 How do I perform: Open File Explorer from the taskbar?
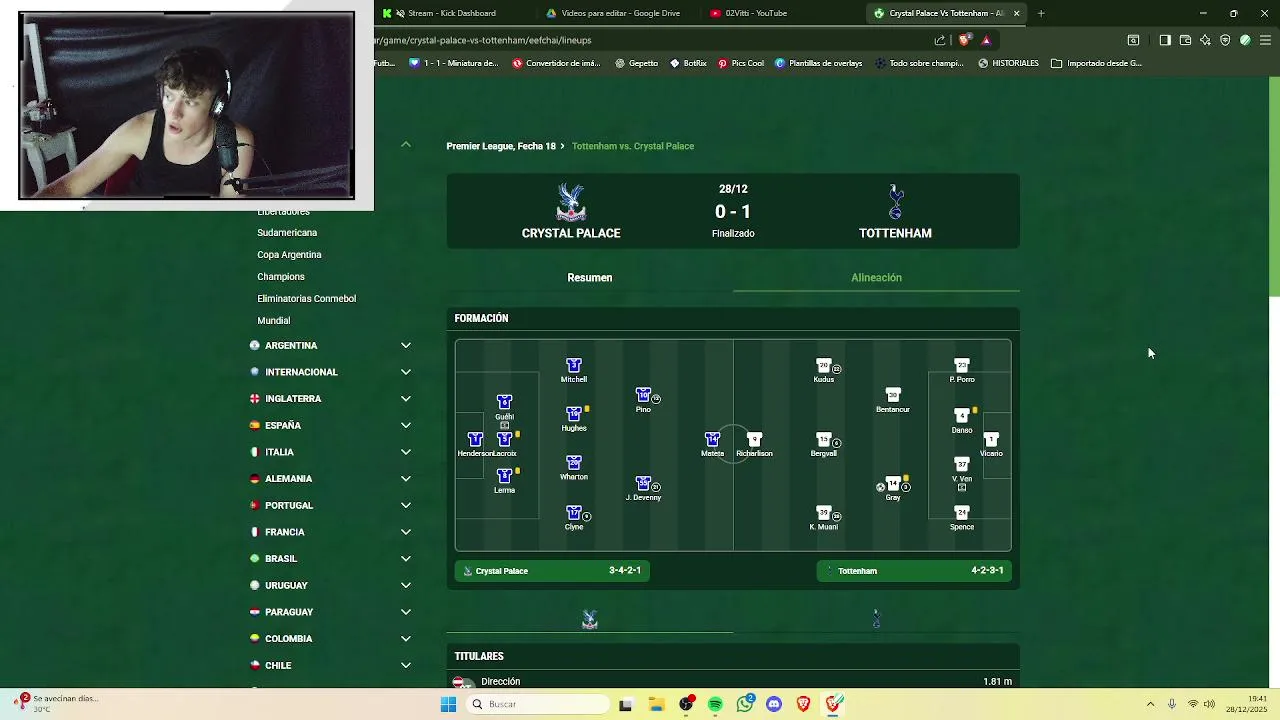click(656, 704)
